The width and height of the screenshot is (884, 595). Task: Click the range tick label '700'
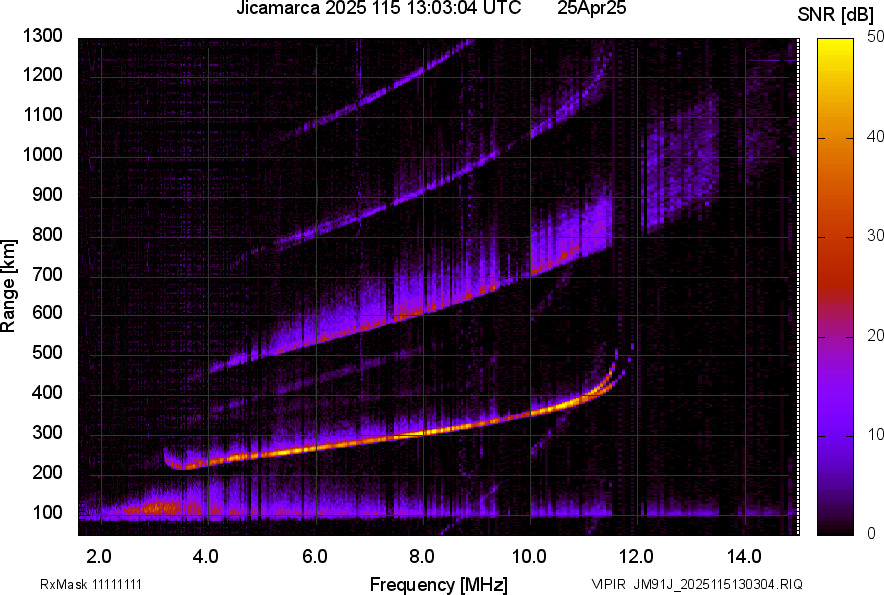pos(47,274)
